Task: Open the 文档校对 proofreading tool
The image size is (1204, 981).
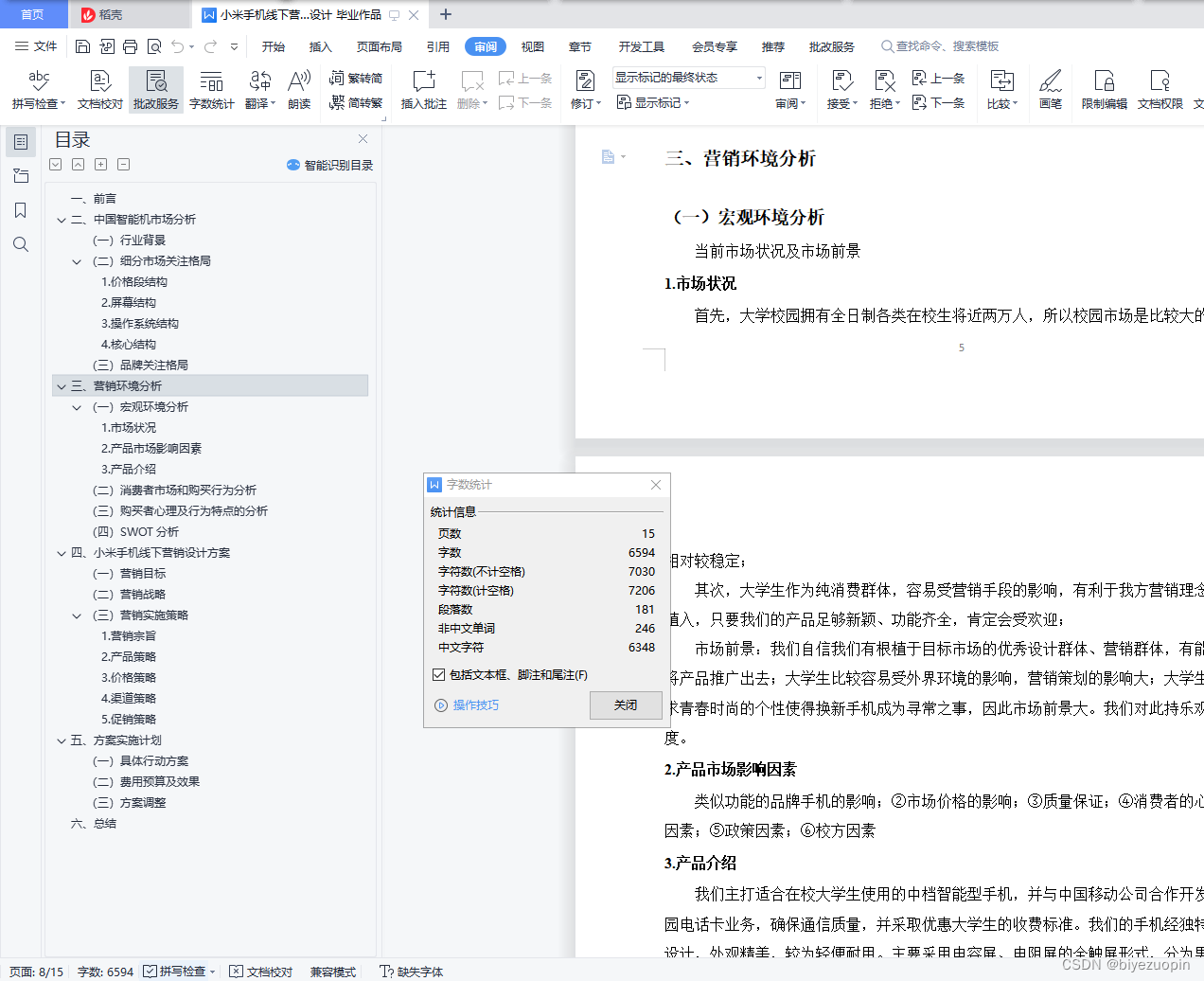Action: point(100,90)
